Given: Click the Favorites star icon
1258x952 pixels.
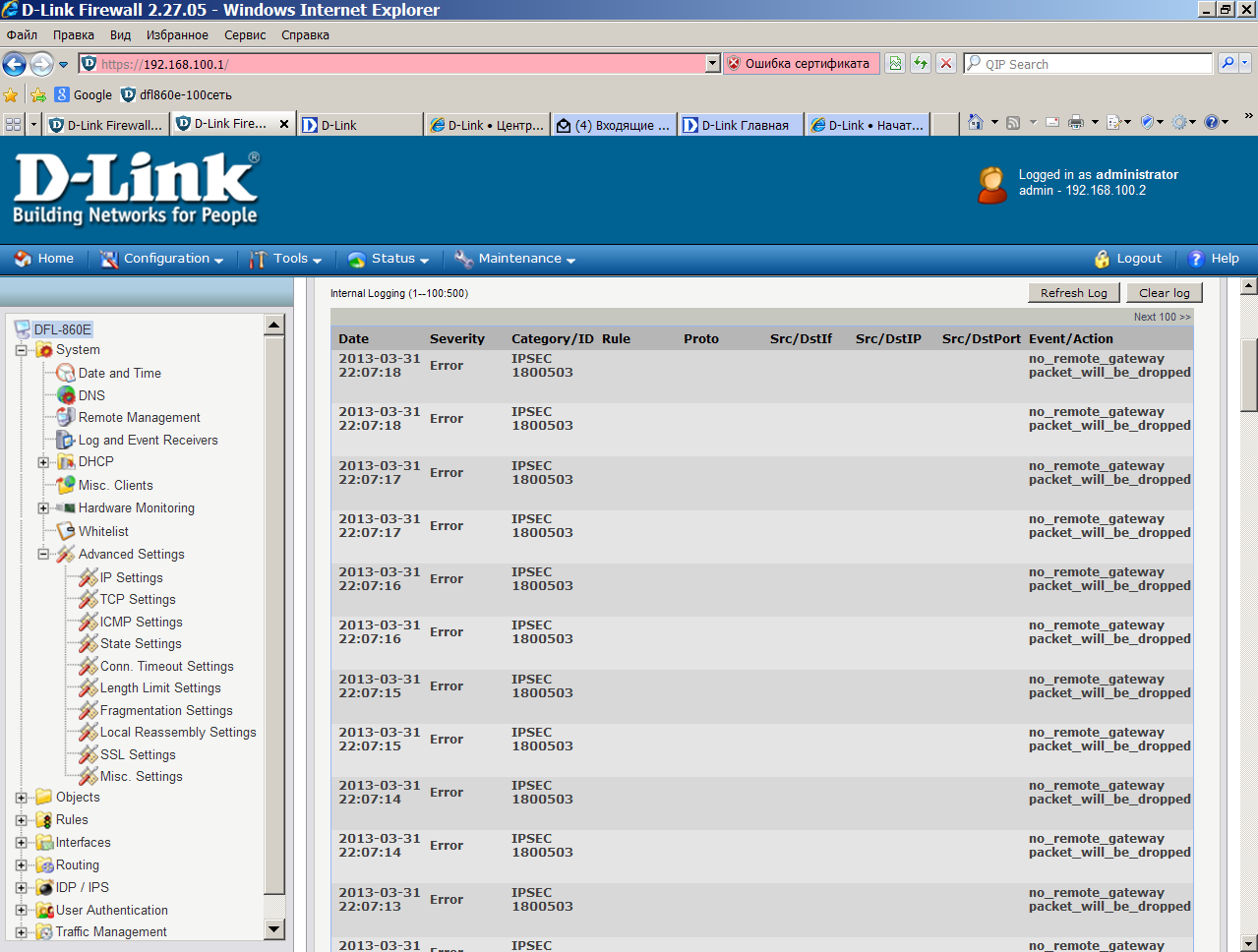Looking at the screenshot, I should pyautogui.click(x=11, y=94).
